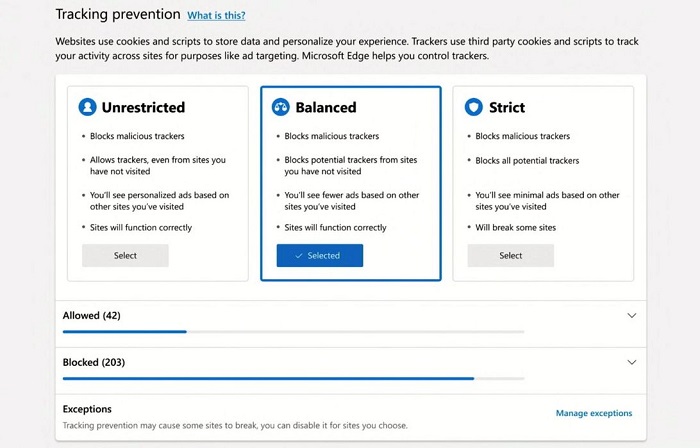The height and width of the screenshot is (448, 700).
Task: Click the Tracking prevention title
Action: click(x=118, y=14)
